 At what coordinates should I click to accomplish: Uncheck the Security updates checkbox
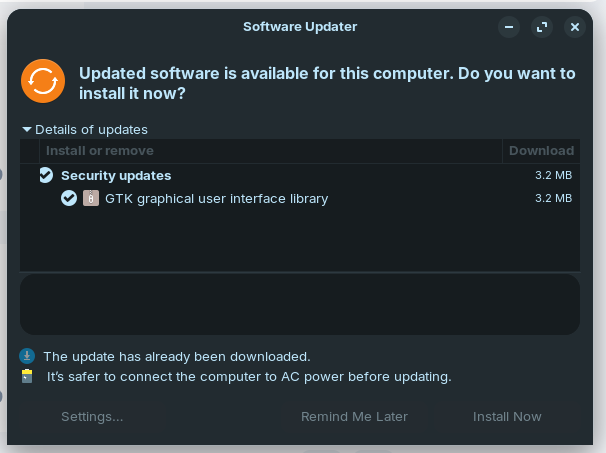pos(46,175)
